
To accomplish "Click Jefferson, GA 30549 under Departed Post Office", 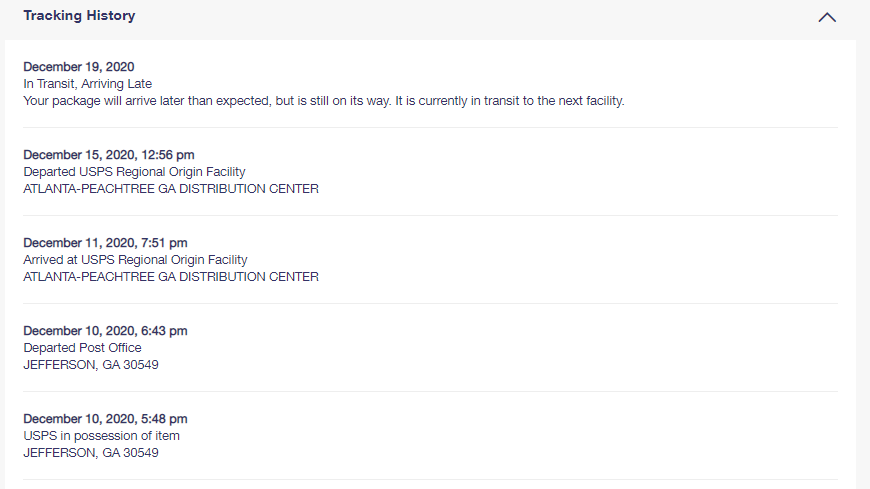I will tap(91, 365).
